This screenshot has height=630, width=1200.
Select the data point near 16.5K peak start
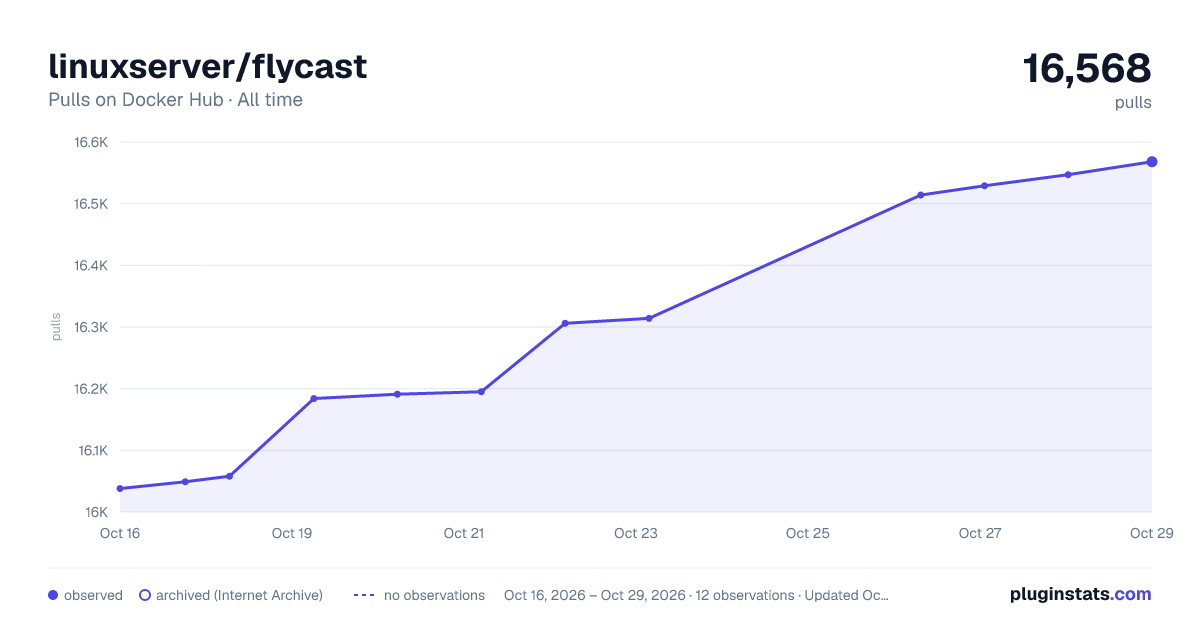(x=920, y=195)
